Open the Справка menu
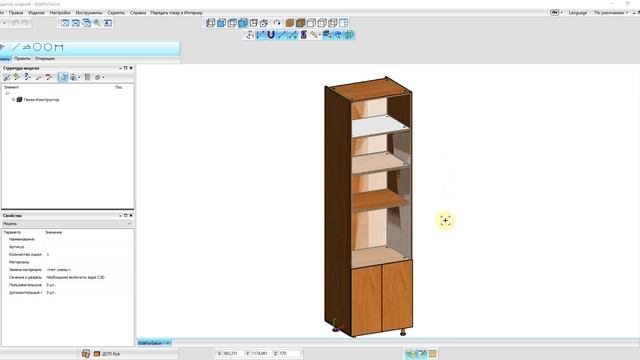Viewport: 640px width, 360px height. 138,13
